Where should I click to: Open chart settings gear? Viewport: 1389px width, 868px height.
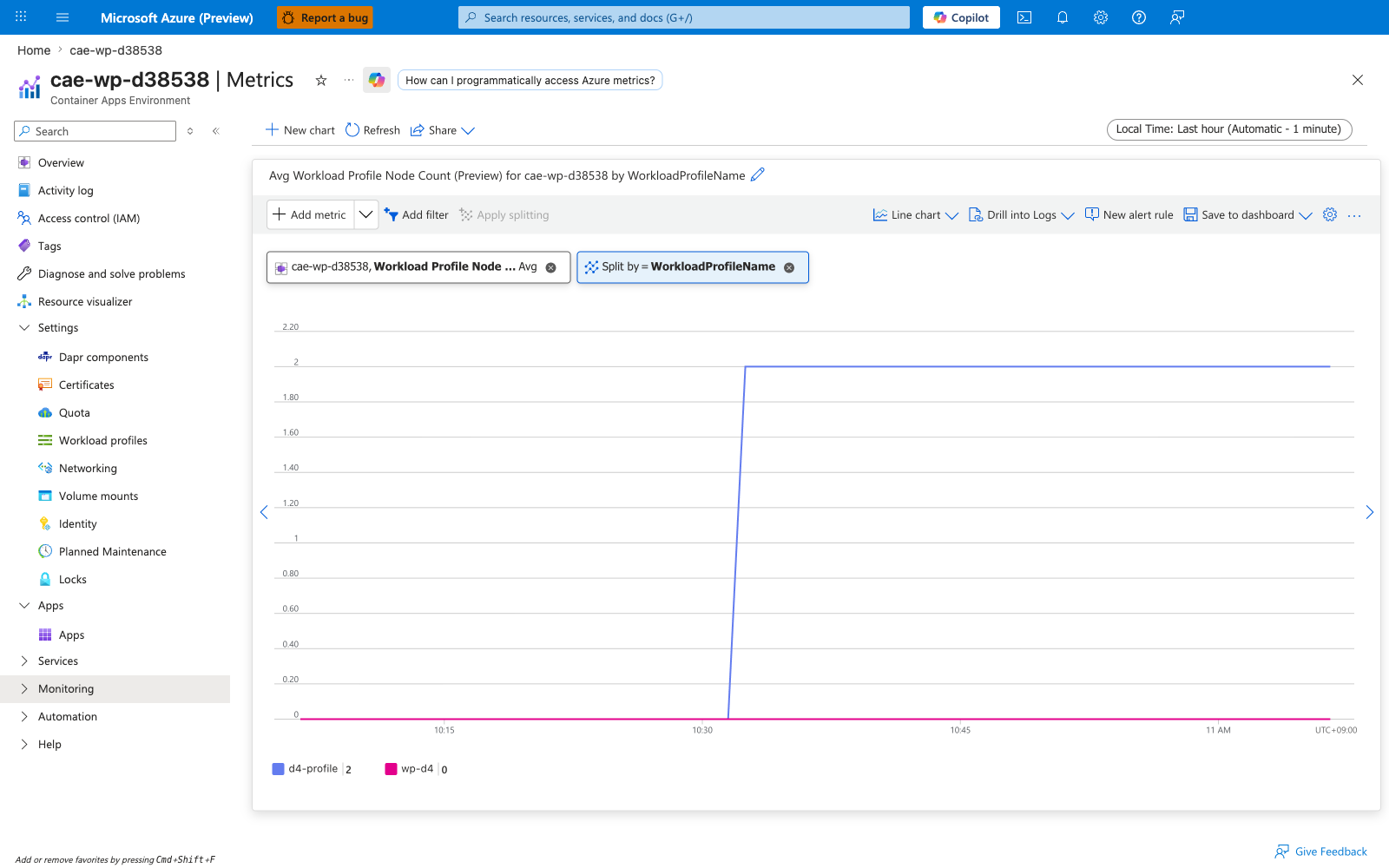[1330, 214]
